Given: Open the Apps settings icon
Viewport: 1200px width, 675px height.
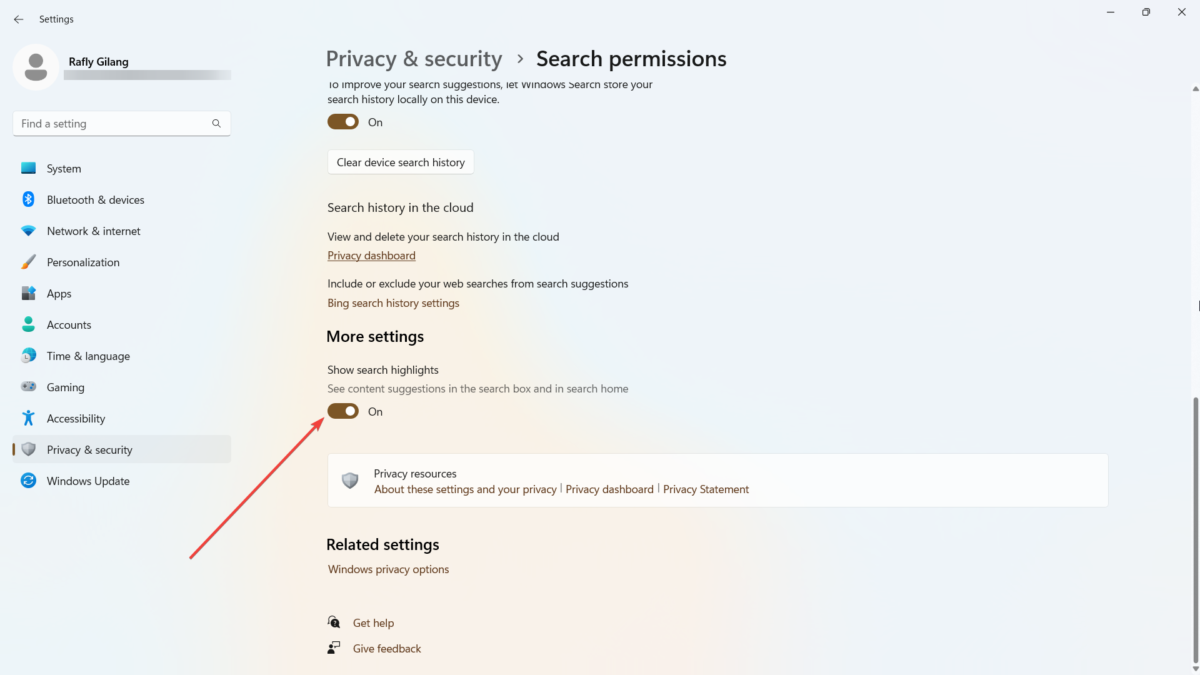Looking at the screenshot, I should [29, 293].
